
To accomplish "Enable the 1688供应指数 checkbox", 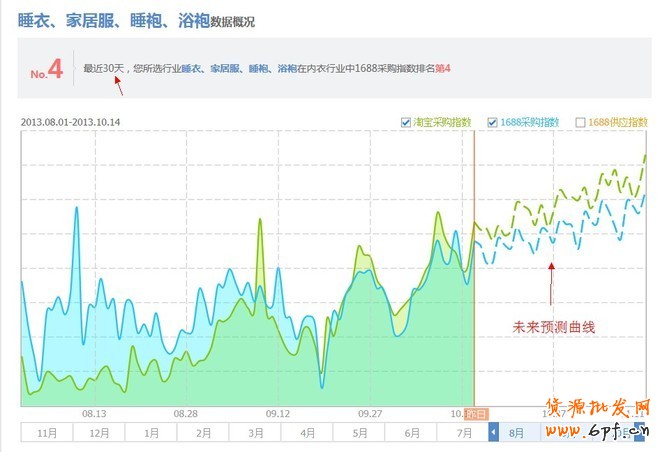I will (581, 123).
